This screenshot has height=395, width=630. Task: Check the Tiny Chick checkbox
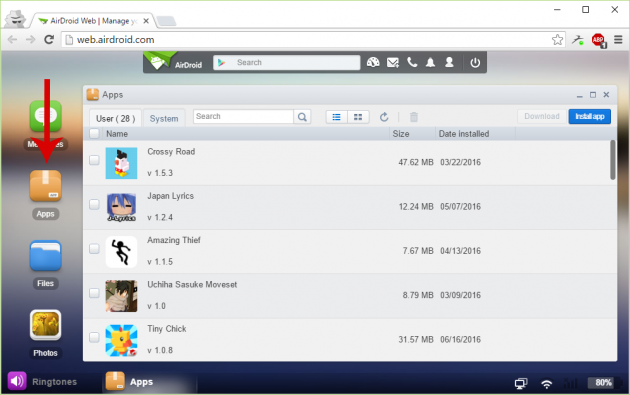[94, 337]
